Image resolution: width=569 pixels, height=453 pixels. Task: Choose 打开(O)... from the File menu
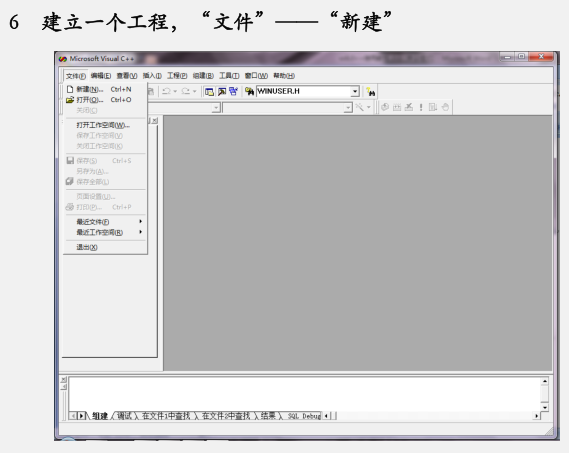105,99
